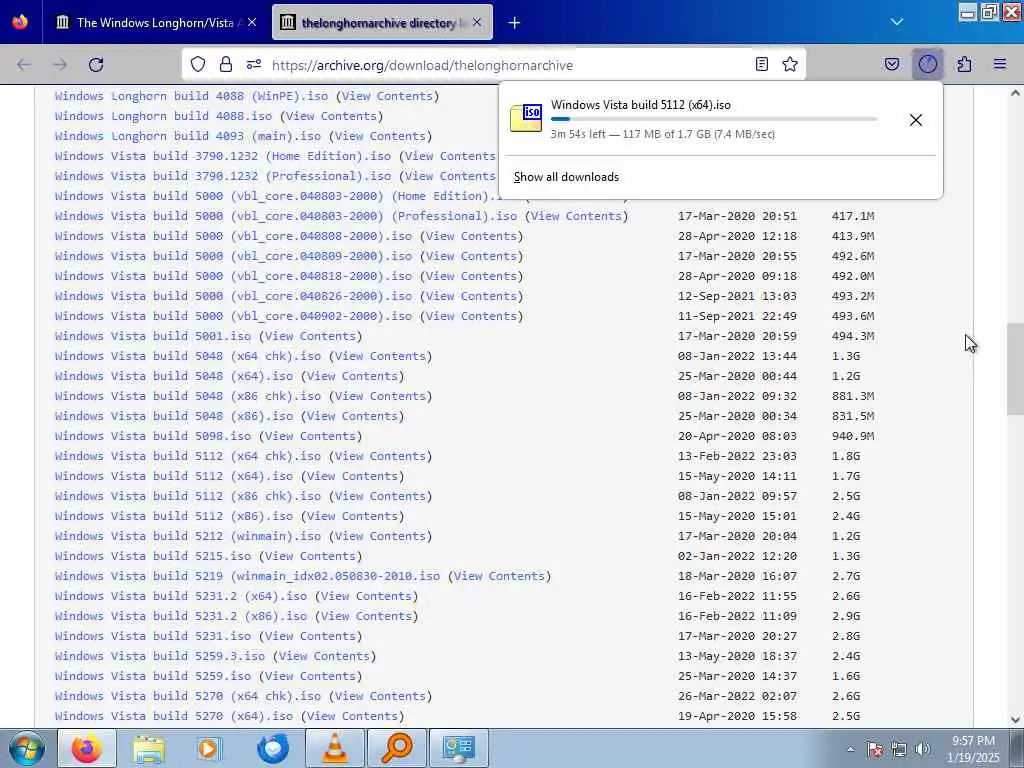Click the page scroll down arrow
The image size is (1024, 768).
(1015, 720)
